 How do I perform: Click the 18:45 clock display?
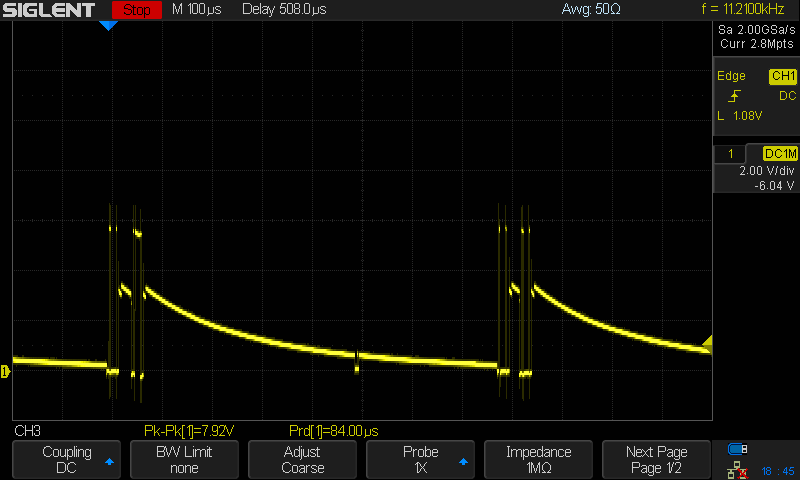point(778,471)
